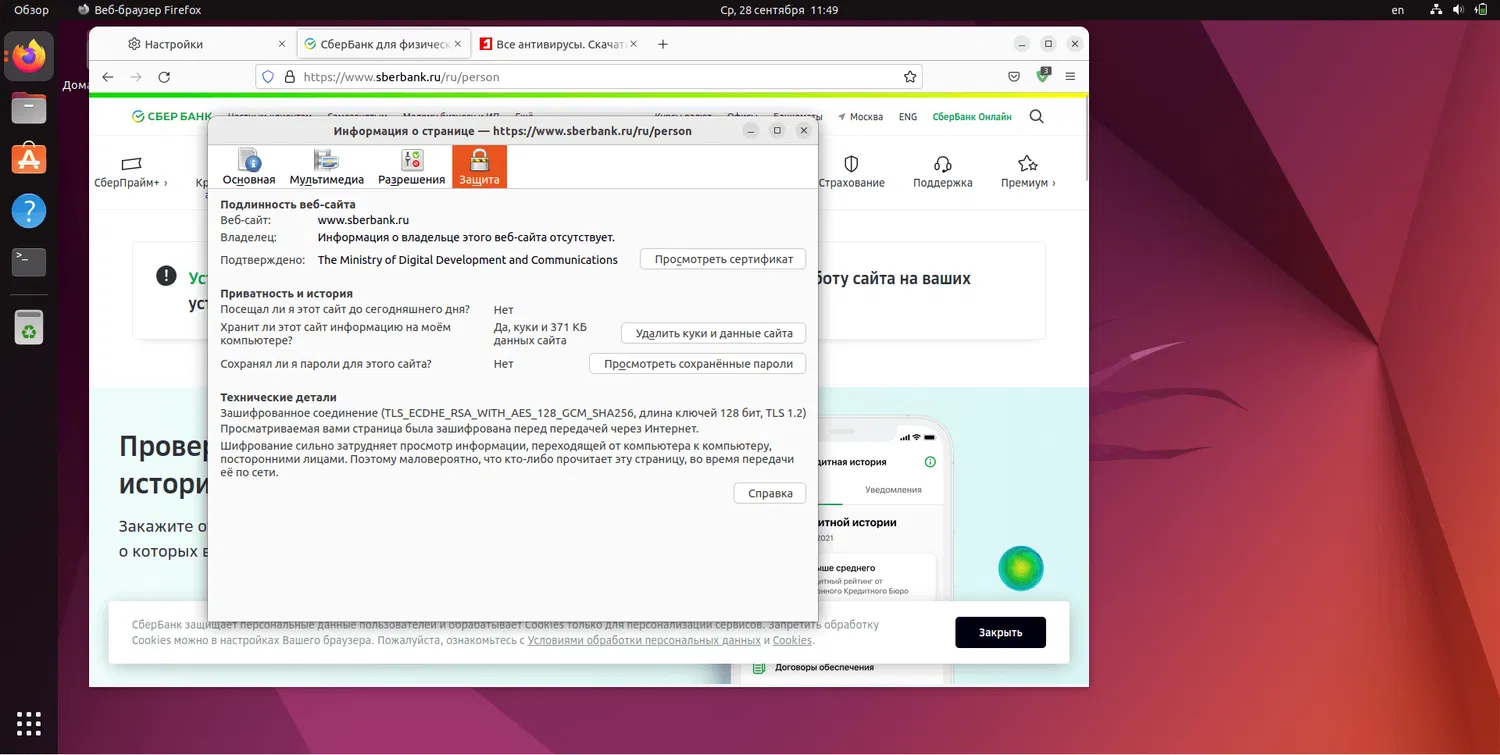1500x755 pixels.
Task: Open Terminal from the dock
Action: click(29, 262)
